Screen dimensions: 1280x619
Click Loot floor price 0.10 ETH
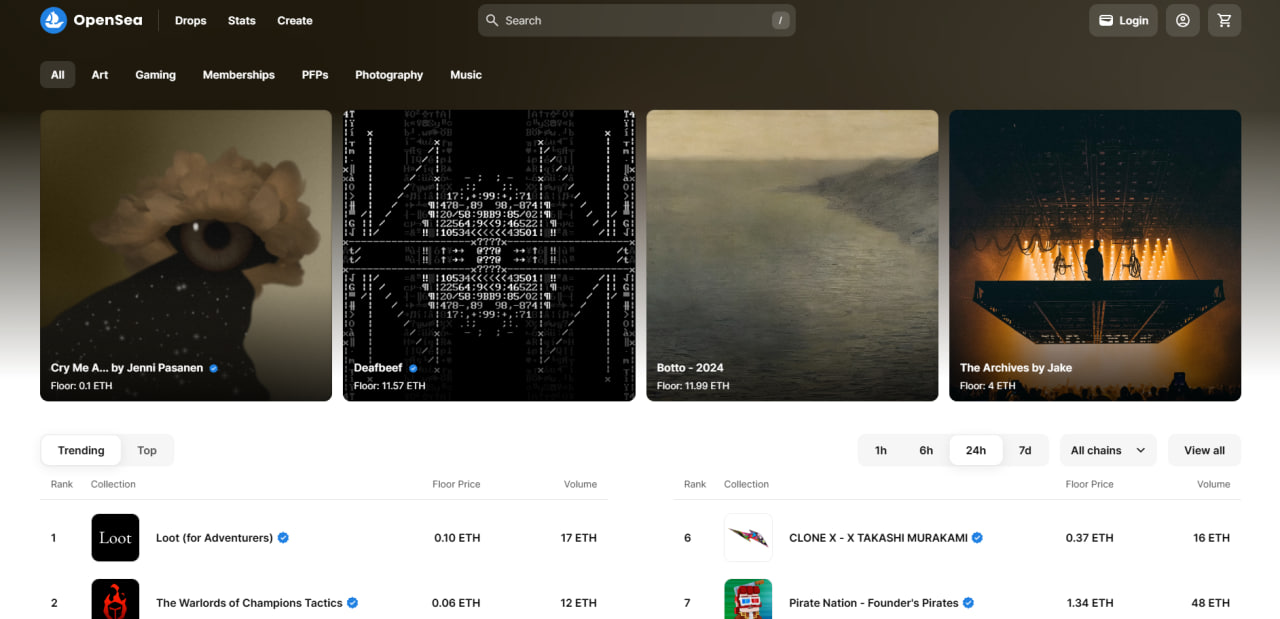coord(457,538)
